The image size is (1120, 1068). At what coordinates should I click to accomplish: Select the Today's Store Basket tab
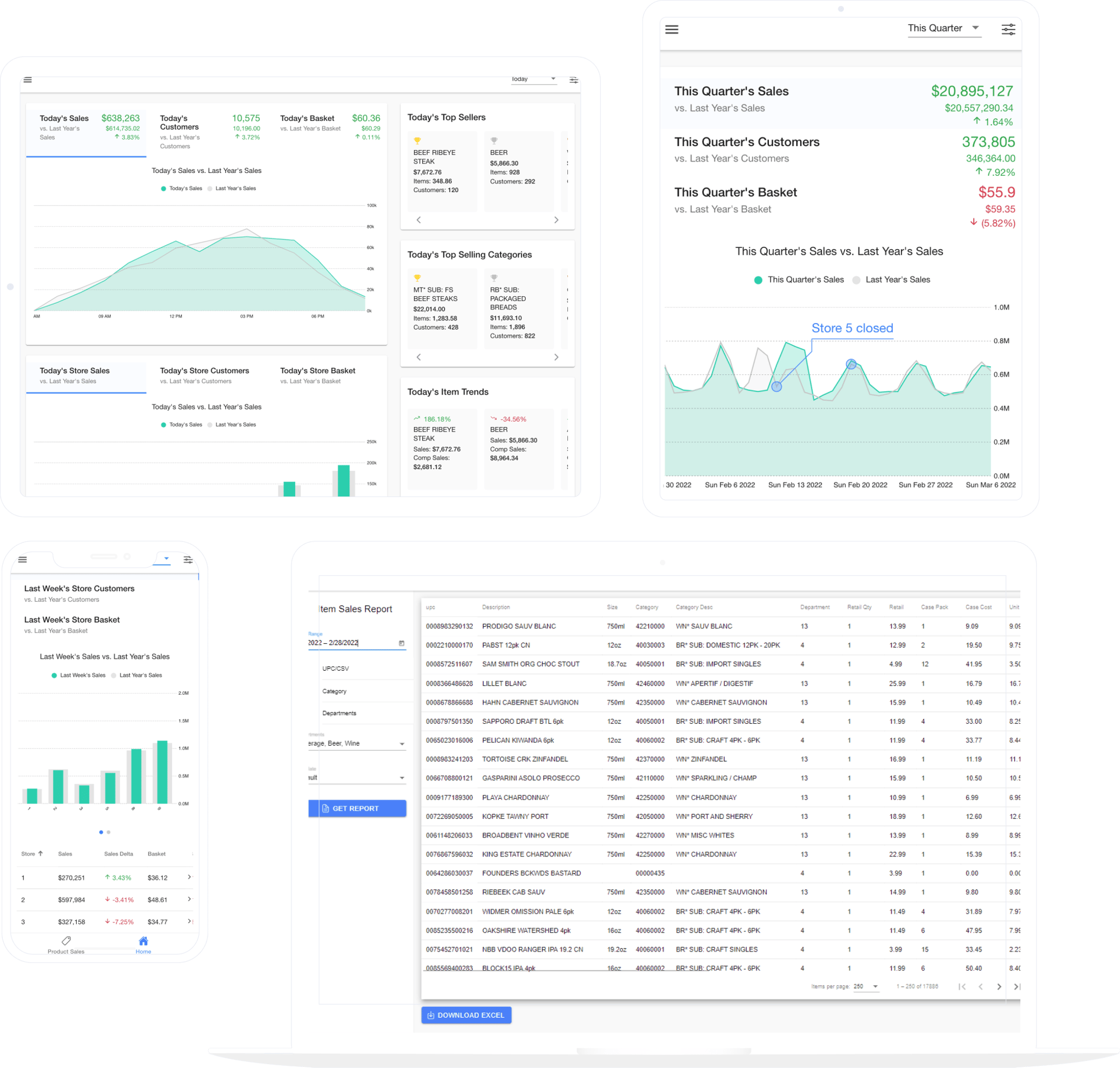pos(327,376)
